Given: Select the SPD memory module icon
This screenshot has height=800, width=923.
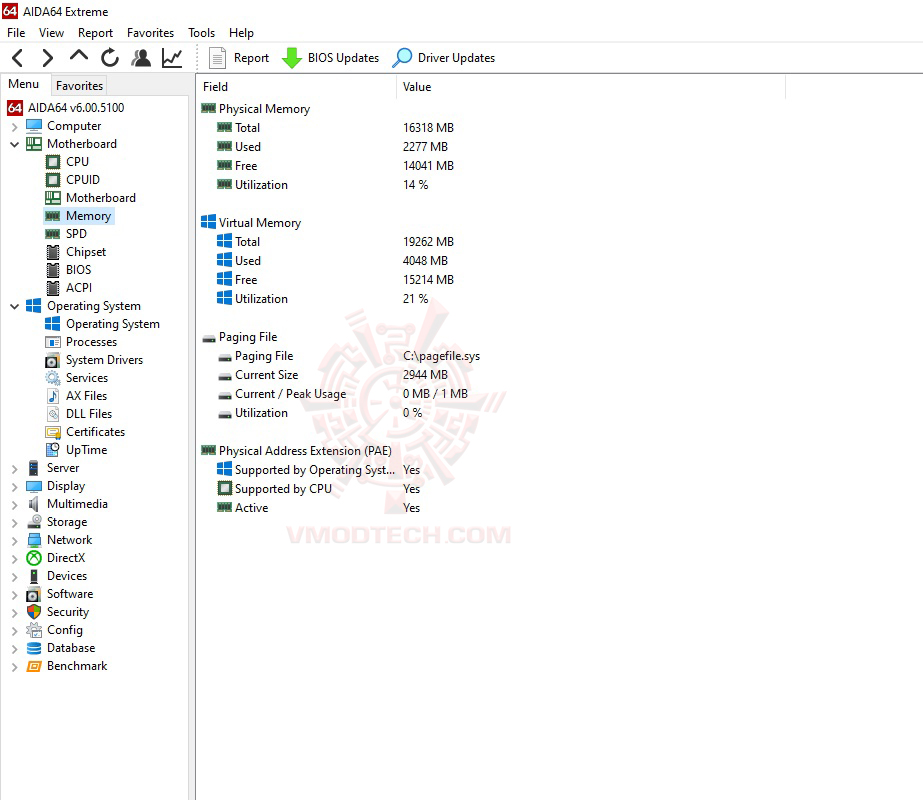Looking at the screenshot, I should click(x=53, y=234).
